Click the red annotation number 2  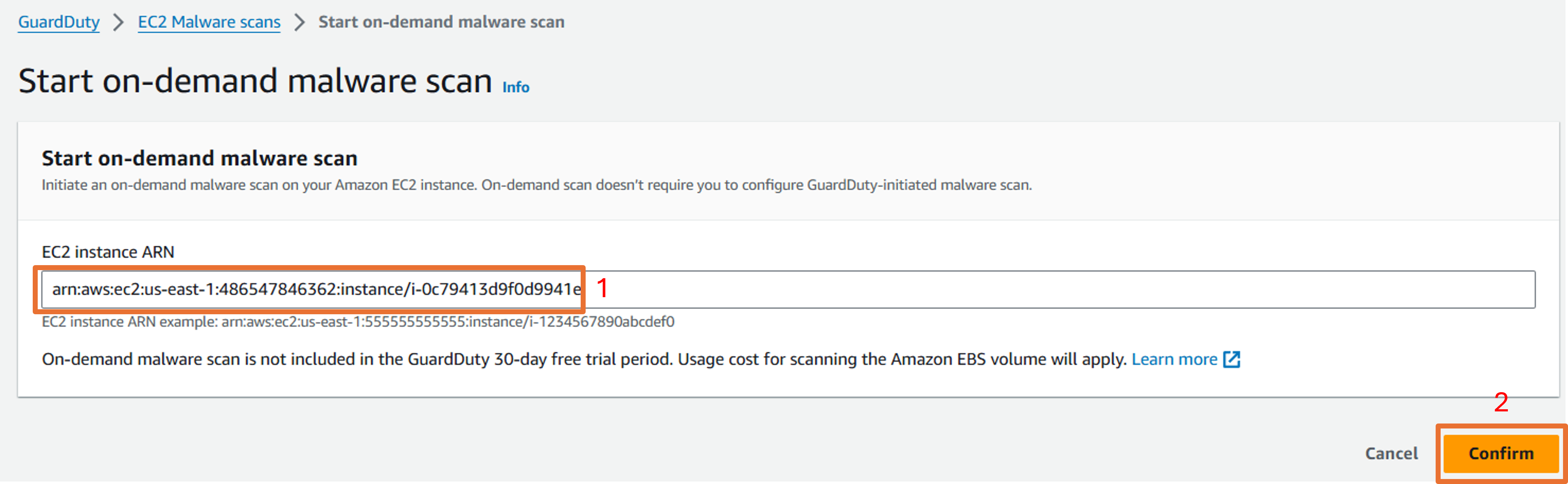[x=1501, y=403]
